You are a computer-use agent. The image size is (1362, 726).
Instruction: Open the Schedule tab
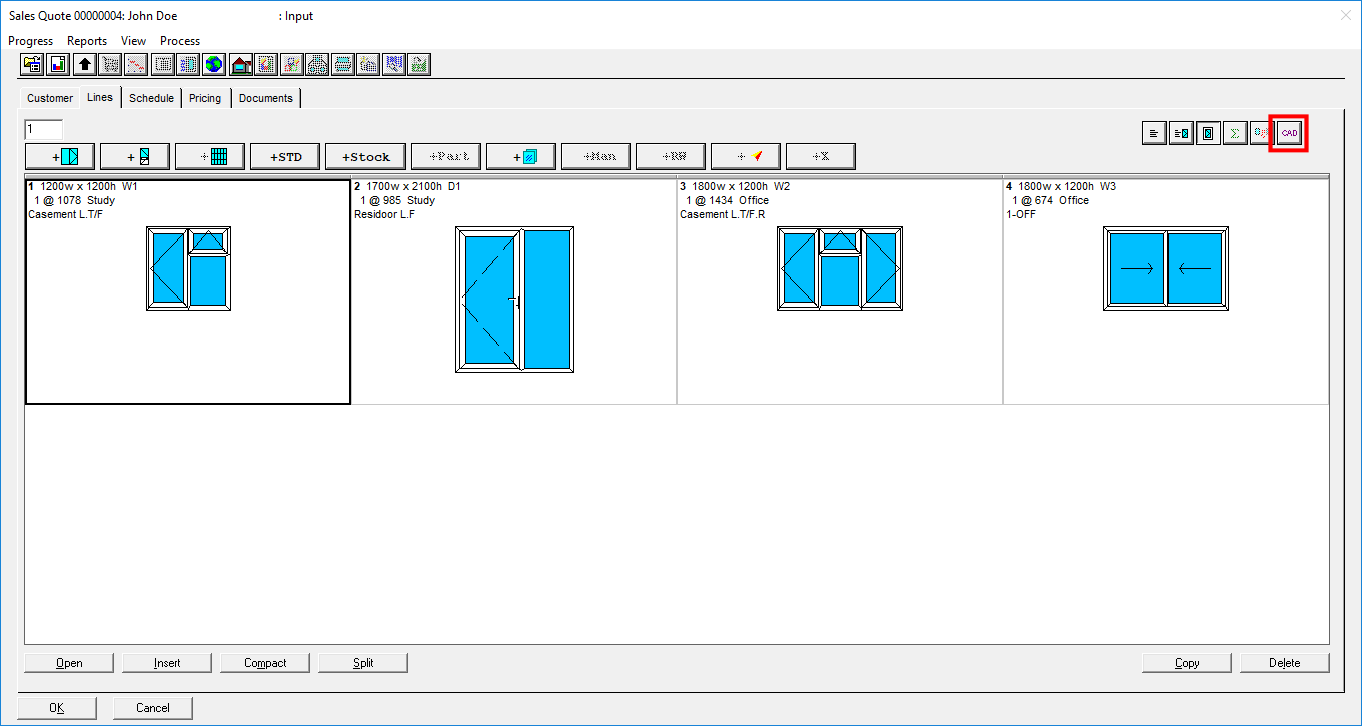click(151, 98)
